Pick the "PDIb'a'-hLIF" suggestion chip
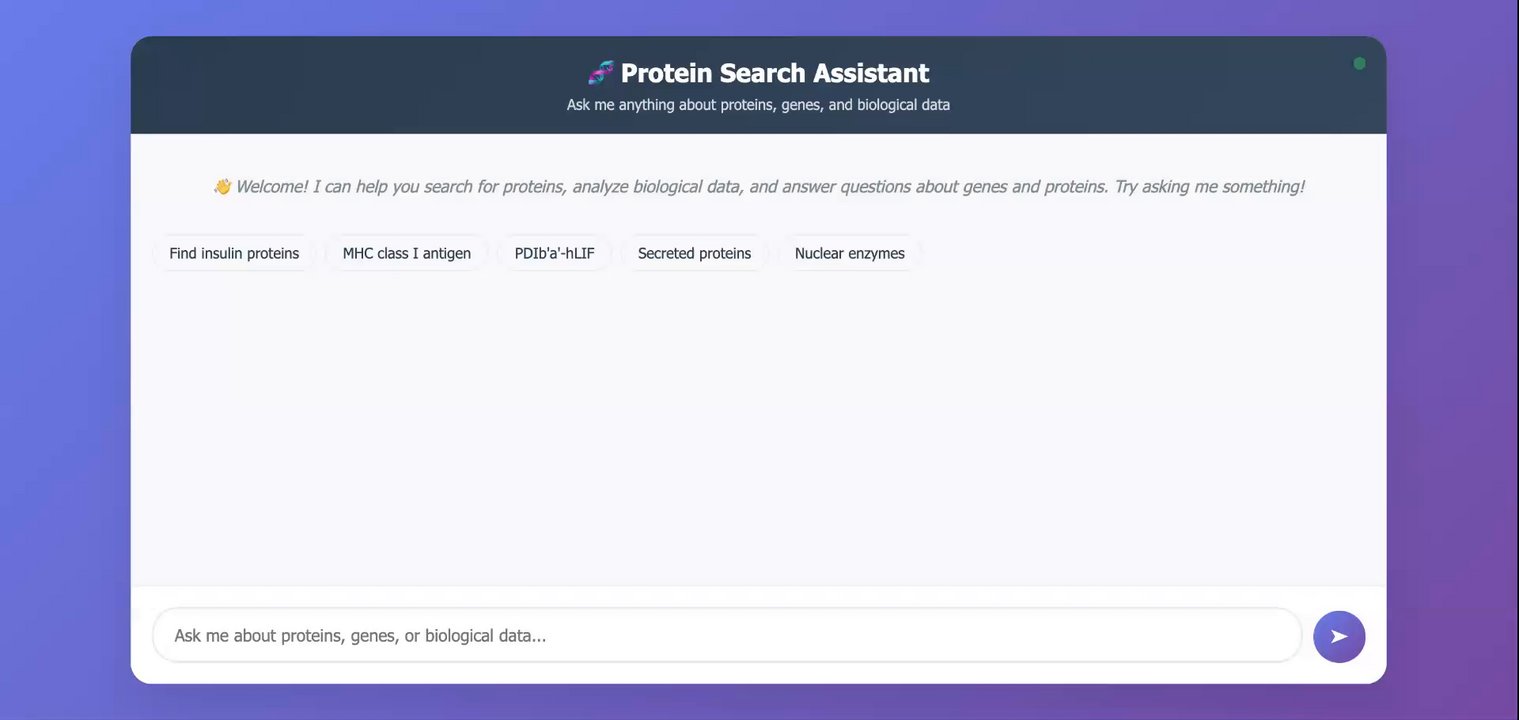Screen dimensions: 1519x720 point(554,254)
